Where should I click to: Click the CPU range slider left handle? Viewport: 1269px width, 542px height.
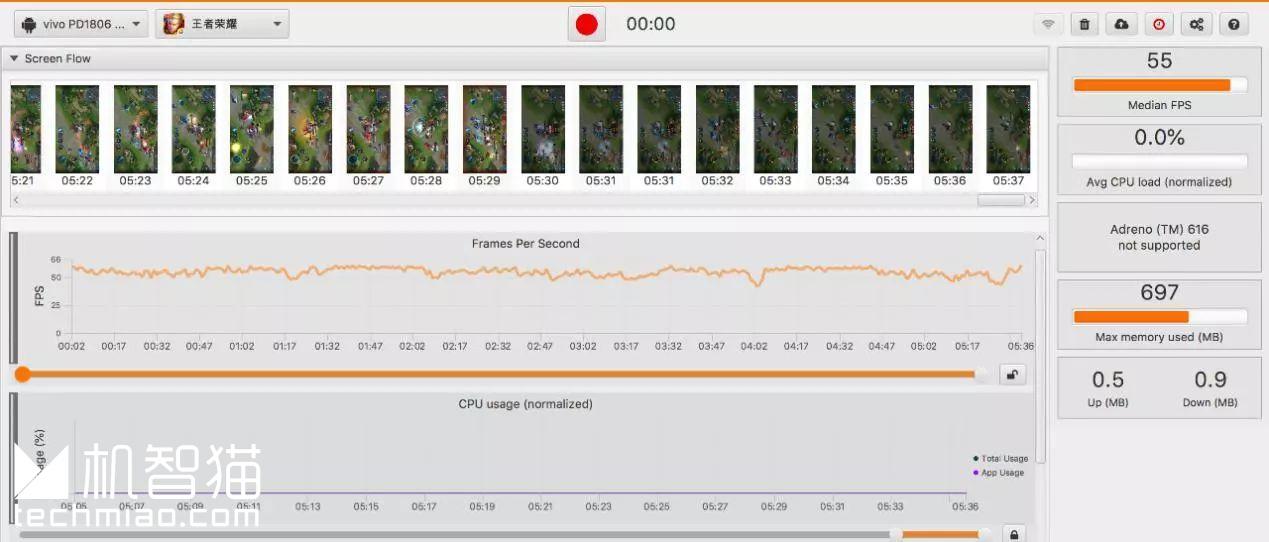click(896, 534)
